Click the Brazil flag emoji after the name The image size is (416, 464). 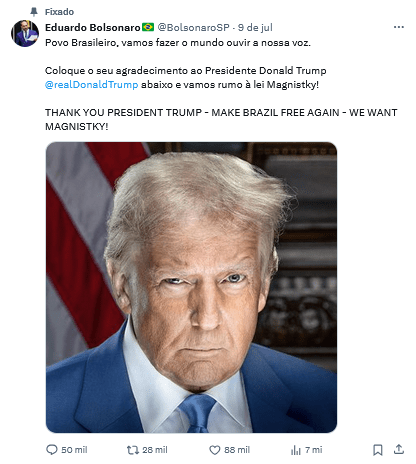click(148, 27)
